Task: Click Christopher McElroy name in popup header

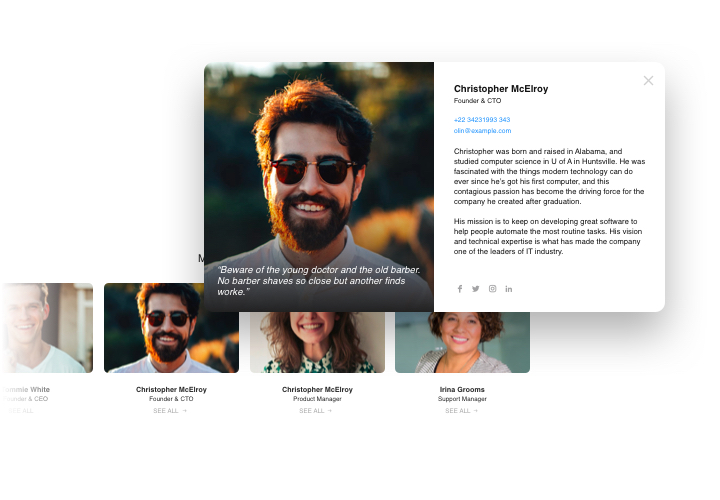Action: click(501, 89)
